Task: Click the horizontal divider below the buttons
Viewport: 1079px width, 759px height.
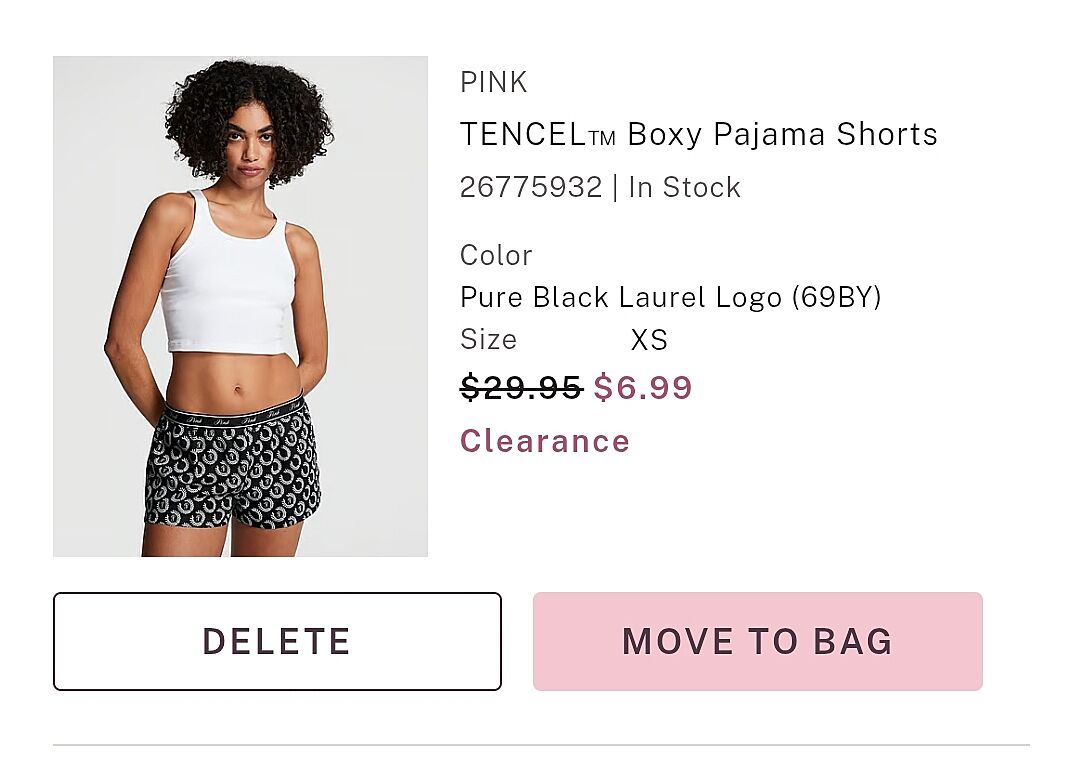Action: click(541, 745)
